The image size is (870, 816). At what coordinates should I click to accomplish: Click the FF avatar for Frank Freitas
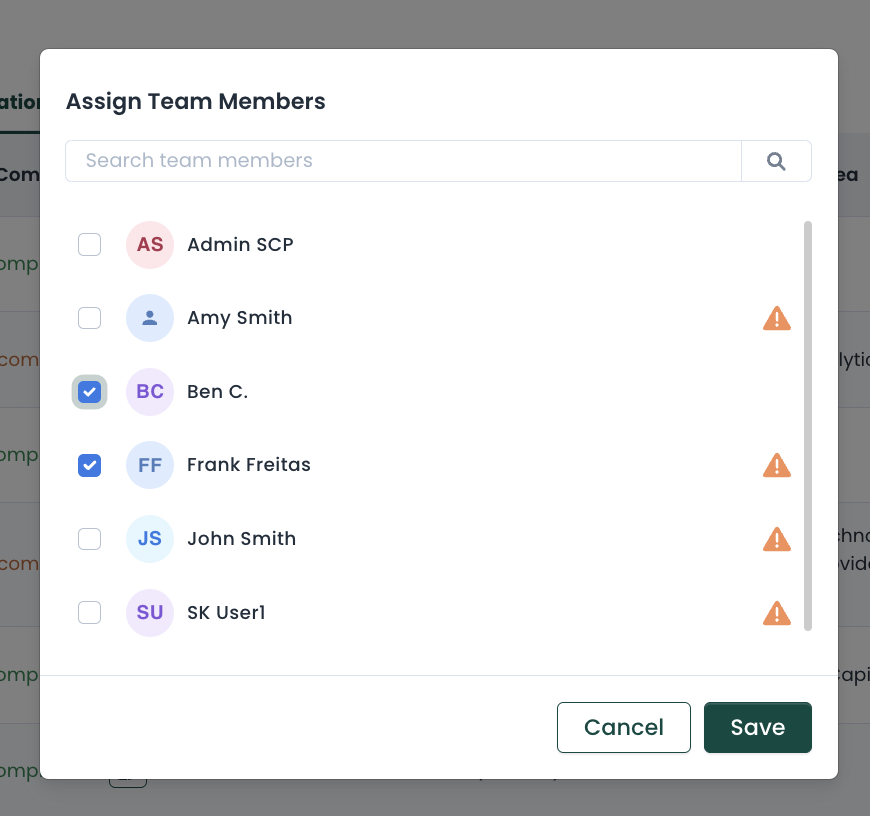pos(150,465)
